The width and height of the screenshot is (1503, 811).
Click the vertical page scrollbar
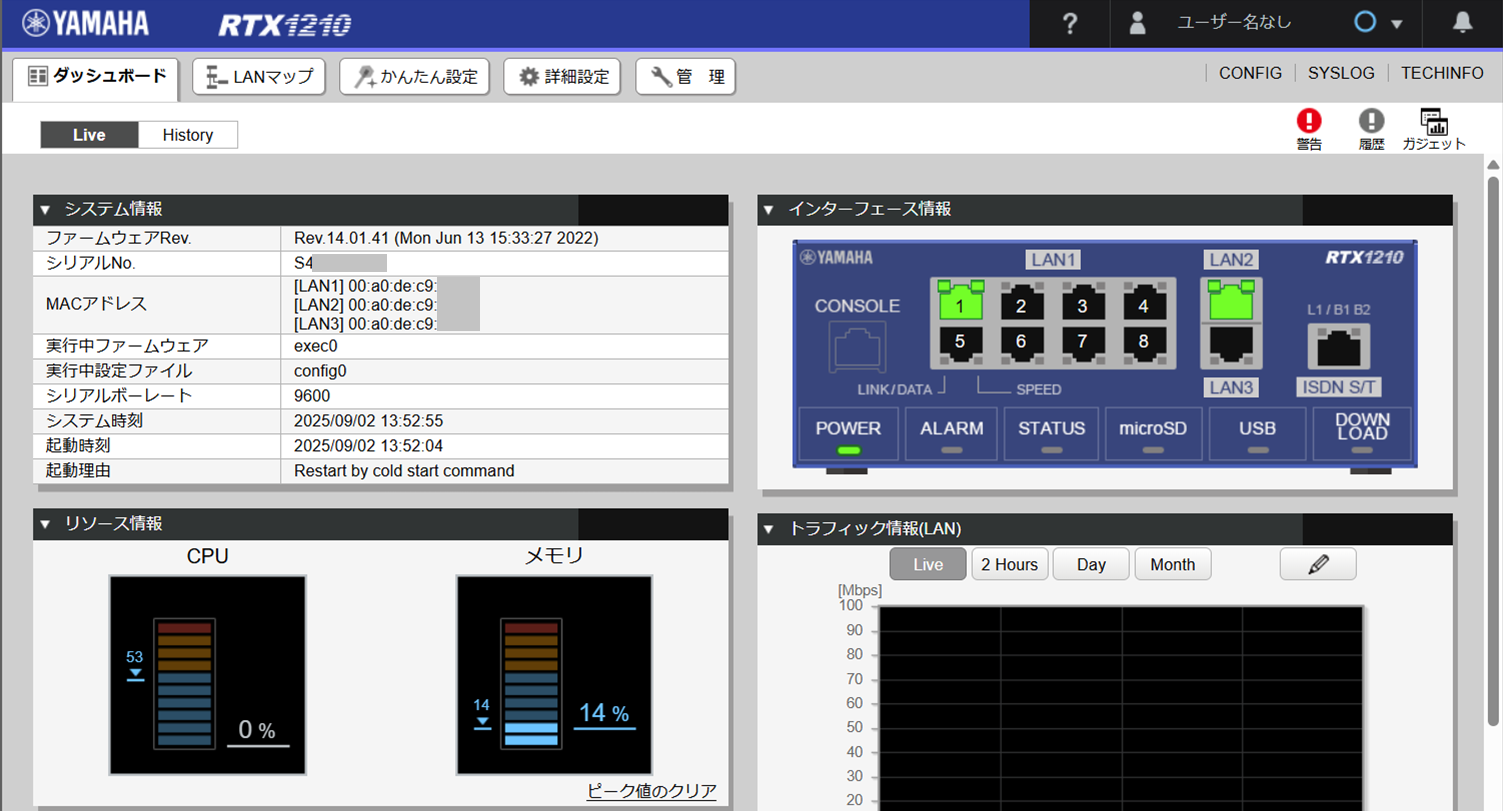(1493, 400)
